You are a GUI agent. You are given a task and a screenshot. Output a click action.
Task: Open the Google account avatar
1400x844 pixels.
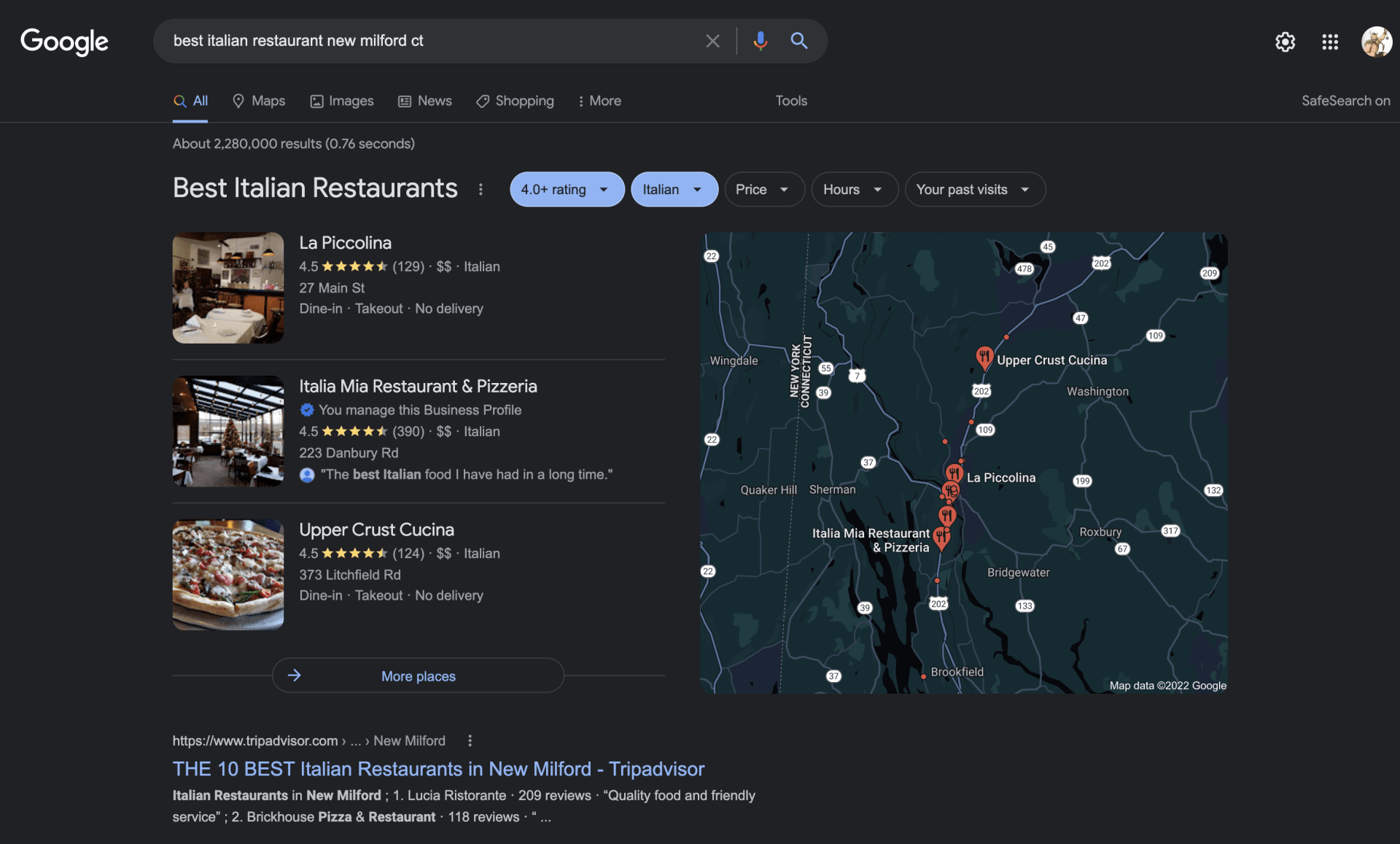click(1376, 42)
